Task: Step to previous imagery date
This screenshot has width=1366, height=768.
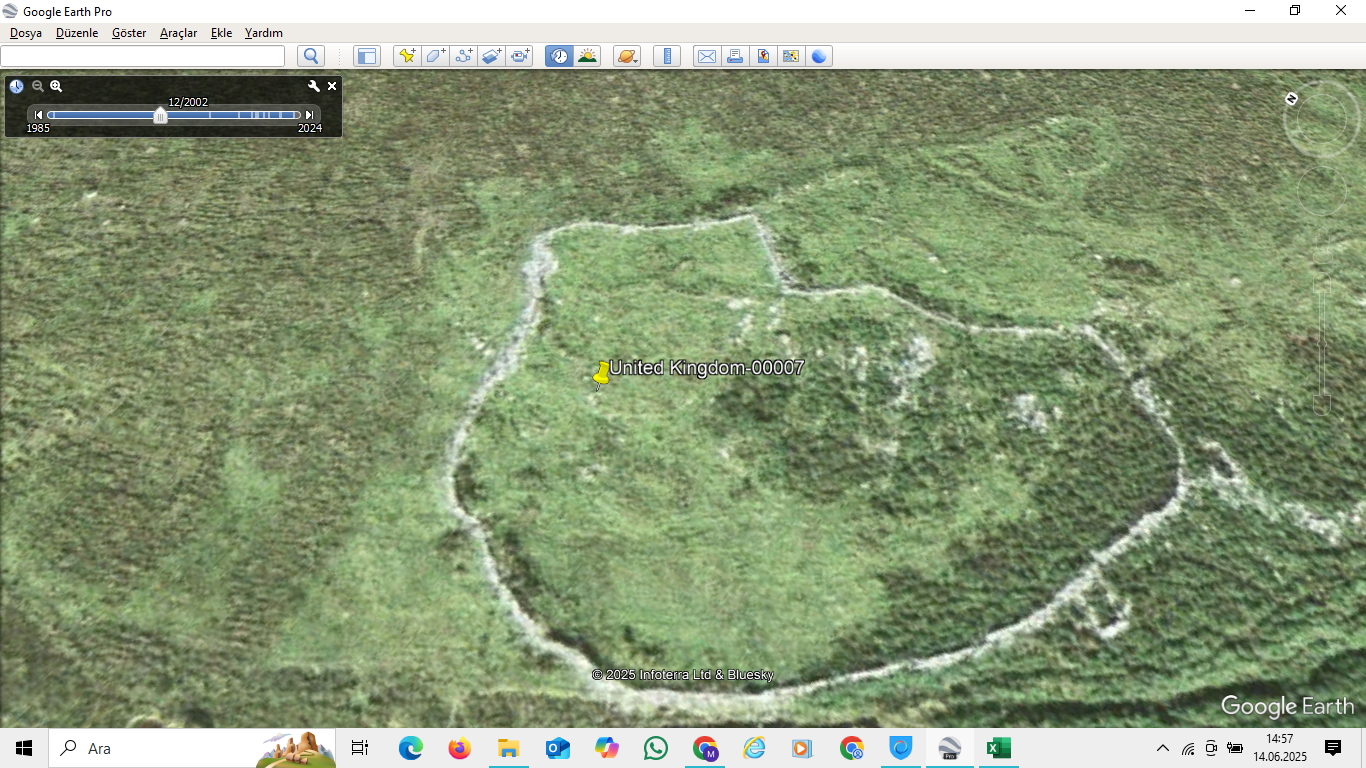Action: [39, 115]
